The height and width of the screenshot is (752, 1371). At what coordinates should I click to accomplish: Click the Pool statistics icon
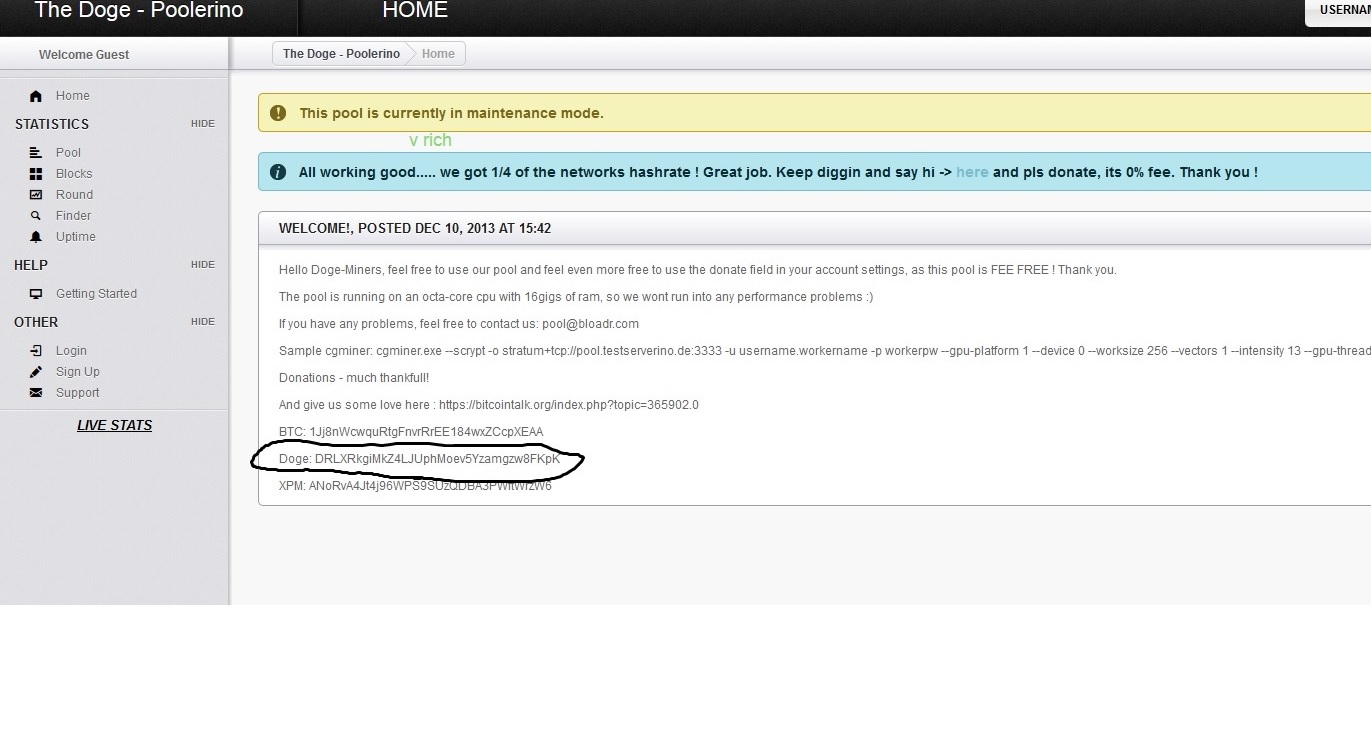36,153
